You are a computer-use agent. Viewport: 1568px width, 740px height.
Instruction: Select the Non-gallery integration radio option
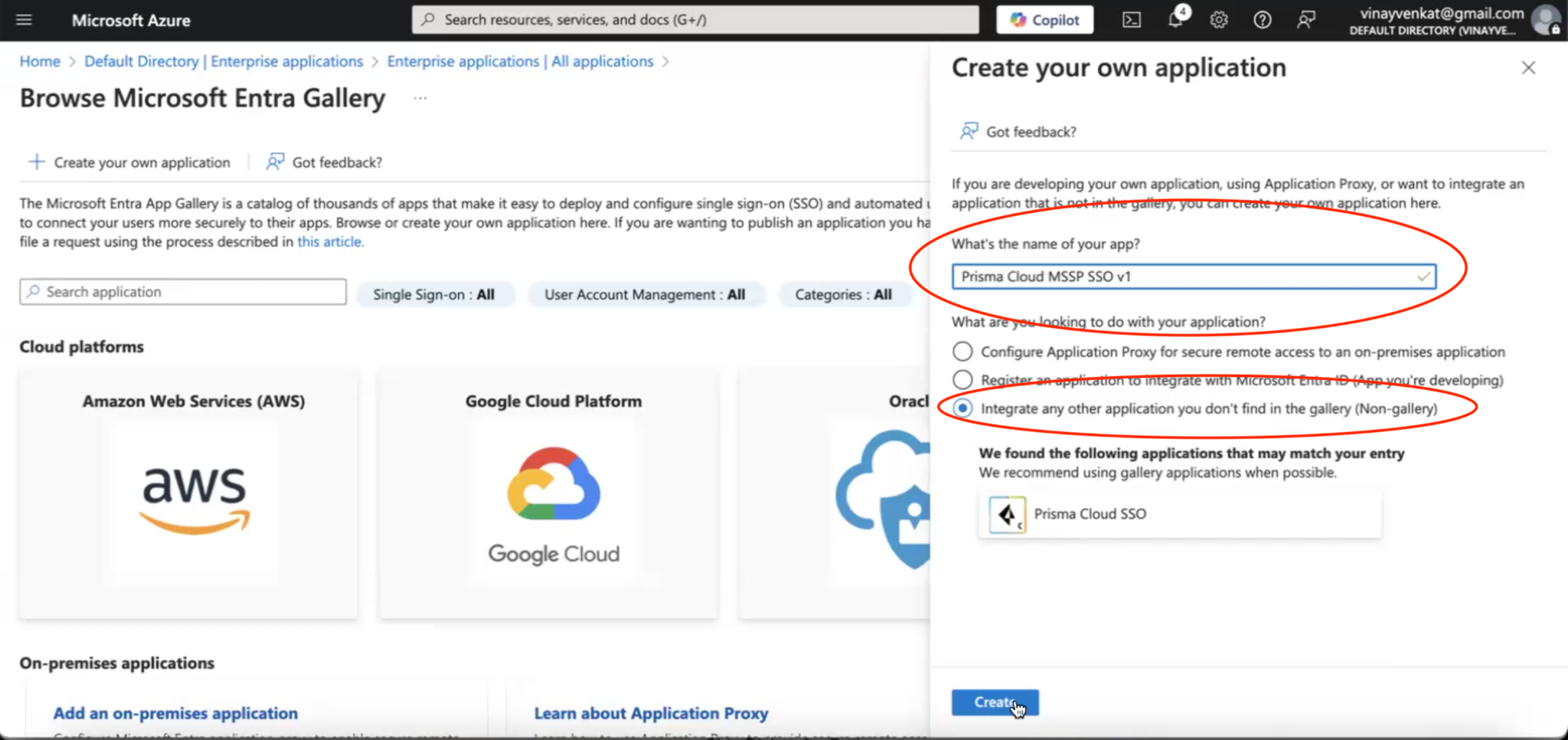[x=962, y=408]
